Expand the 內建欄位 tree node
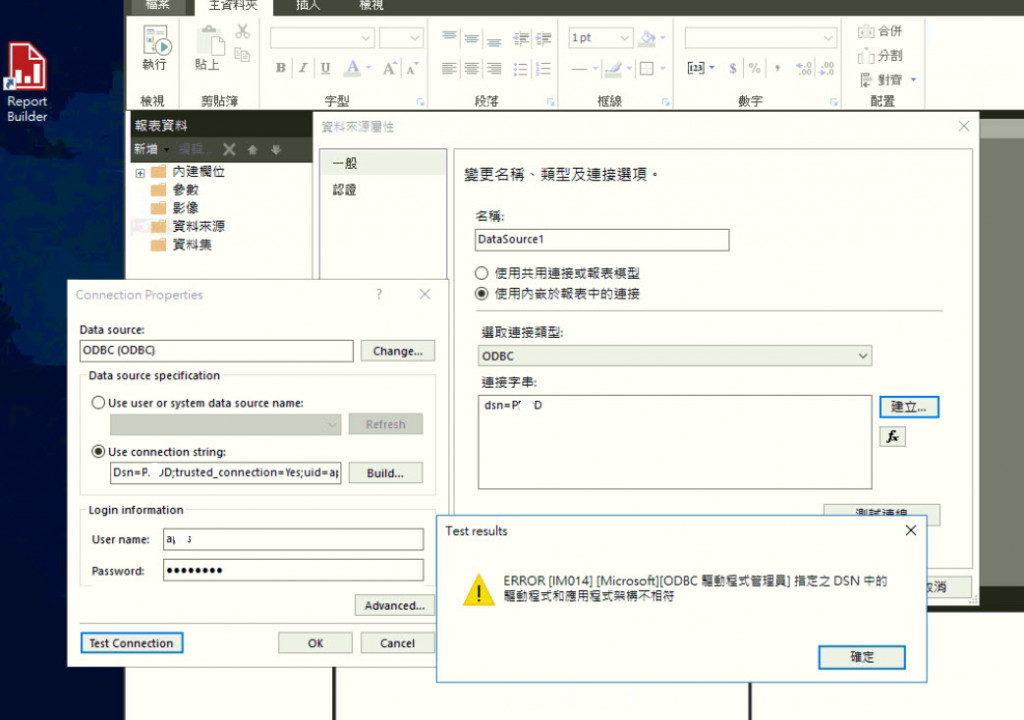 [140, 173]
